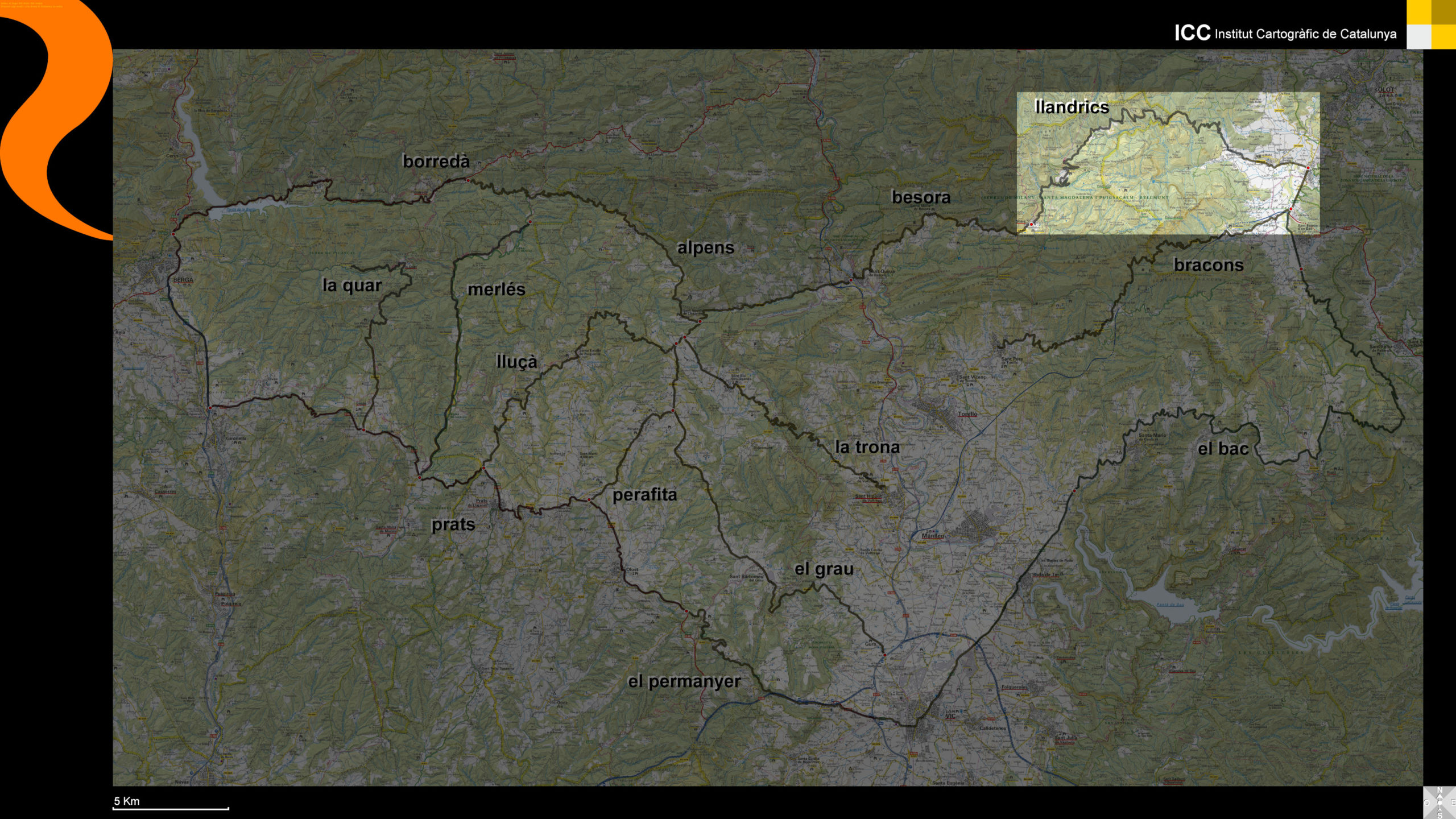Select the bracons route label
The height and width of the screenshot is (819, 1456).
point(1209,265)
